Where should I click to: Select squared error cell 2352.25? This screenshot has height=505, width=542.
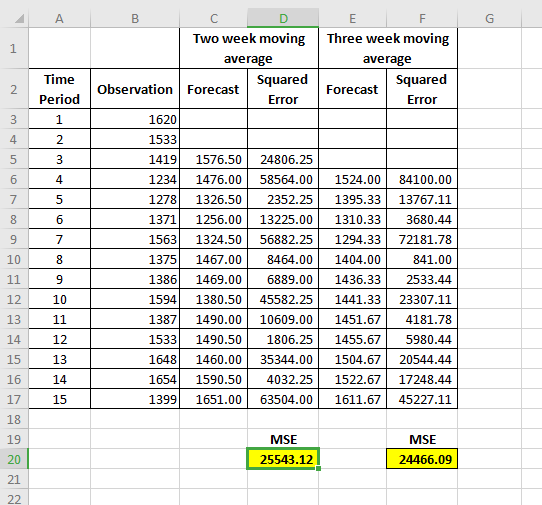(283, 199)
